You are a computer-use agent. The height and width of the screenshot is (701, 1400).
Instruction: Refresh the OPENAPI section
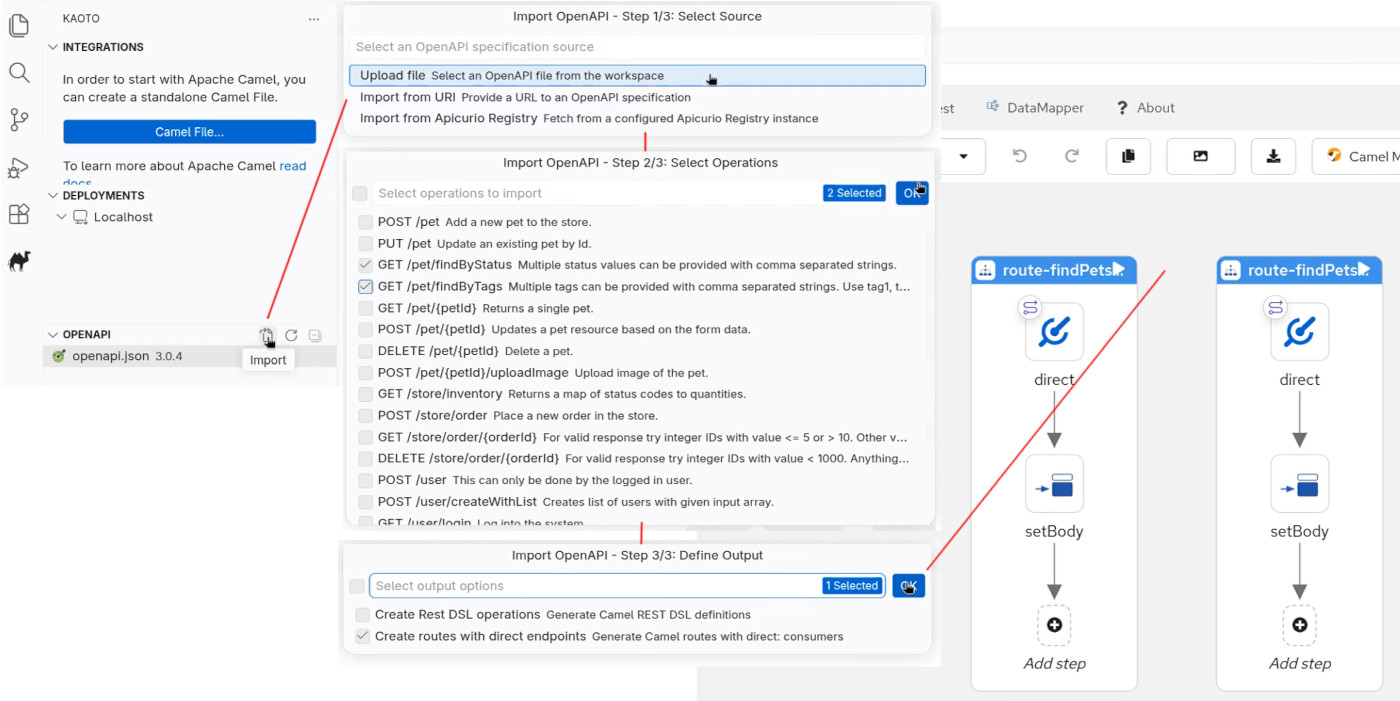coord(291,335)
